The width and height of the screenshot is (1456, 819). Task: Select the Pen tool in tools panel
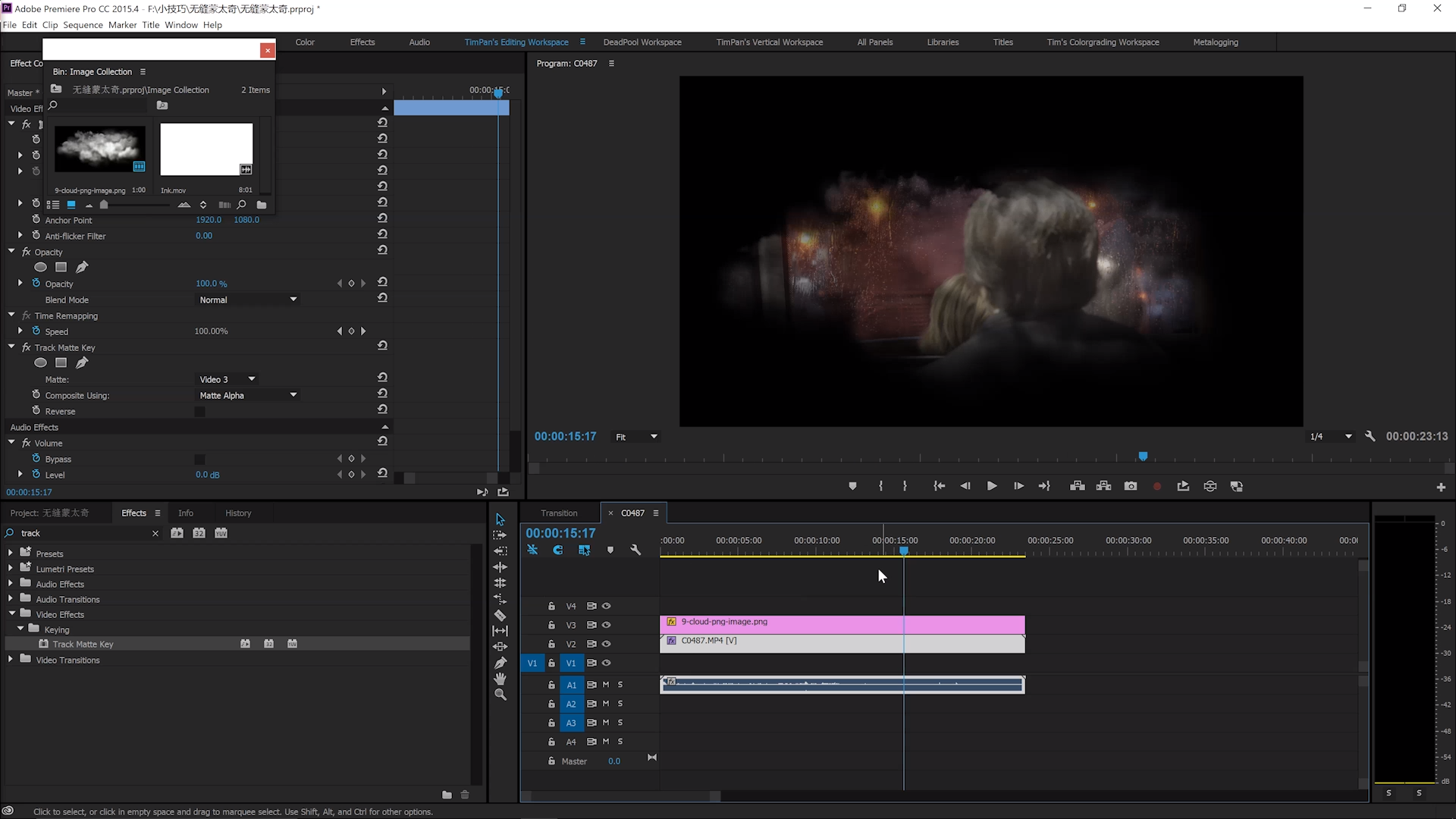pos(500,663)
